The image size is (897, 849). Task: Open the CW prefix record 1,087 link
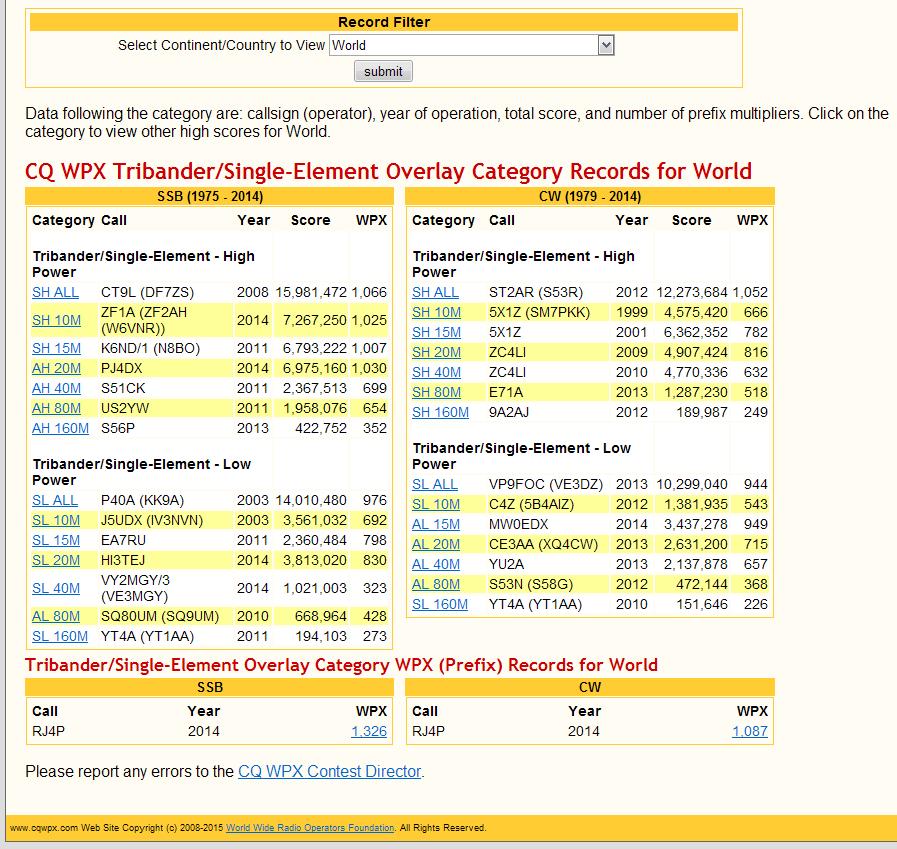(749, 732)
